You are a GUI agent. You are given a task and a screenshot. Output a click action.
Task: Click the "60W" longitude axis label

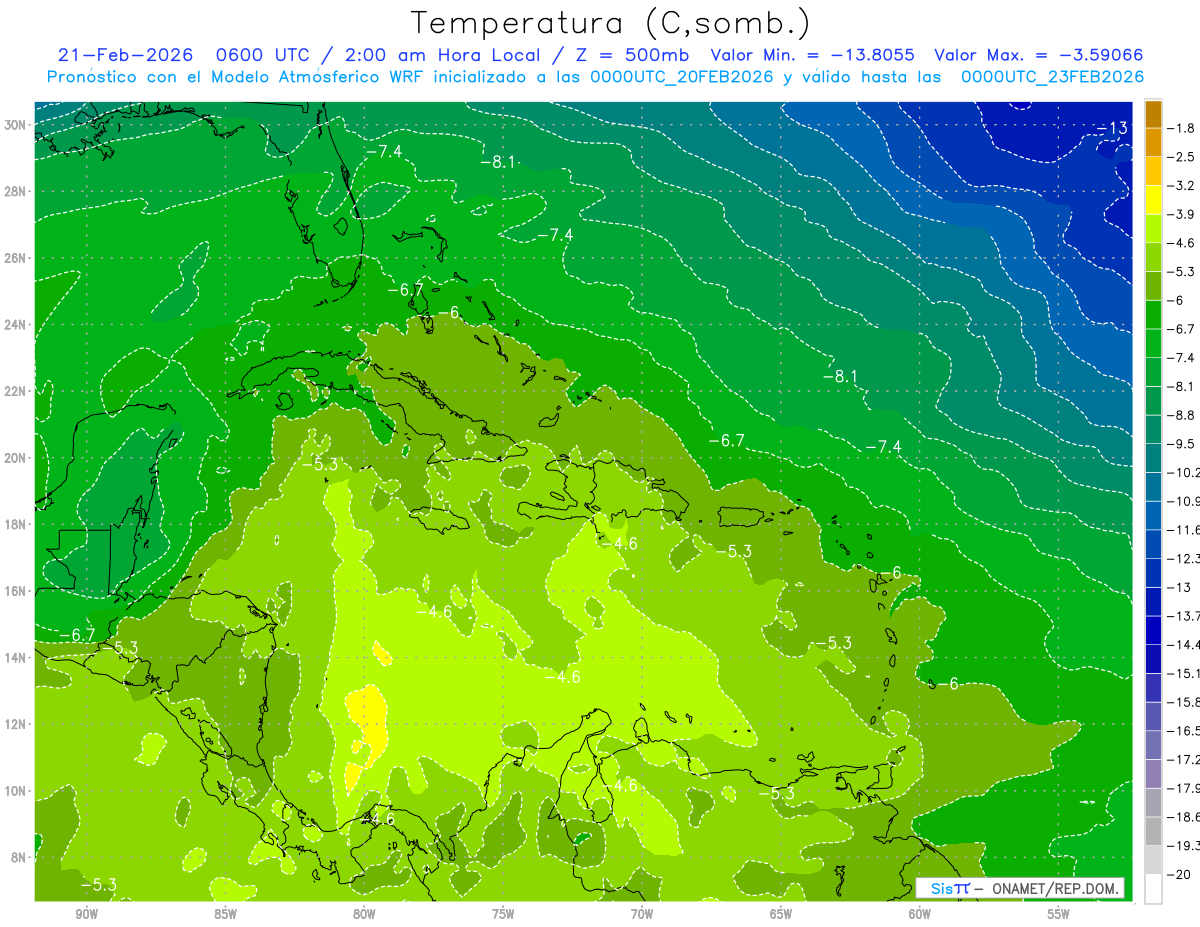pos(920,915)
